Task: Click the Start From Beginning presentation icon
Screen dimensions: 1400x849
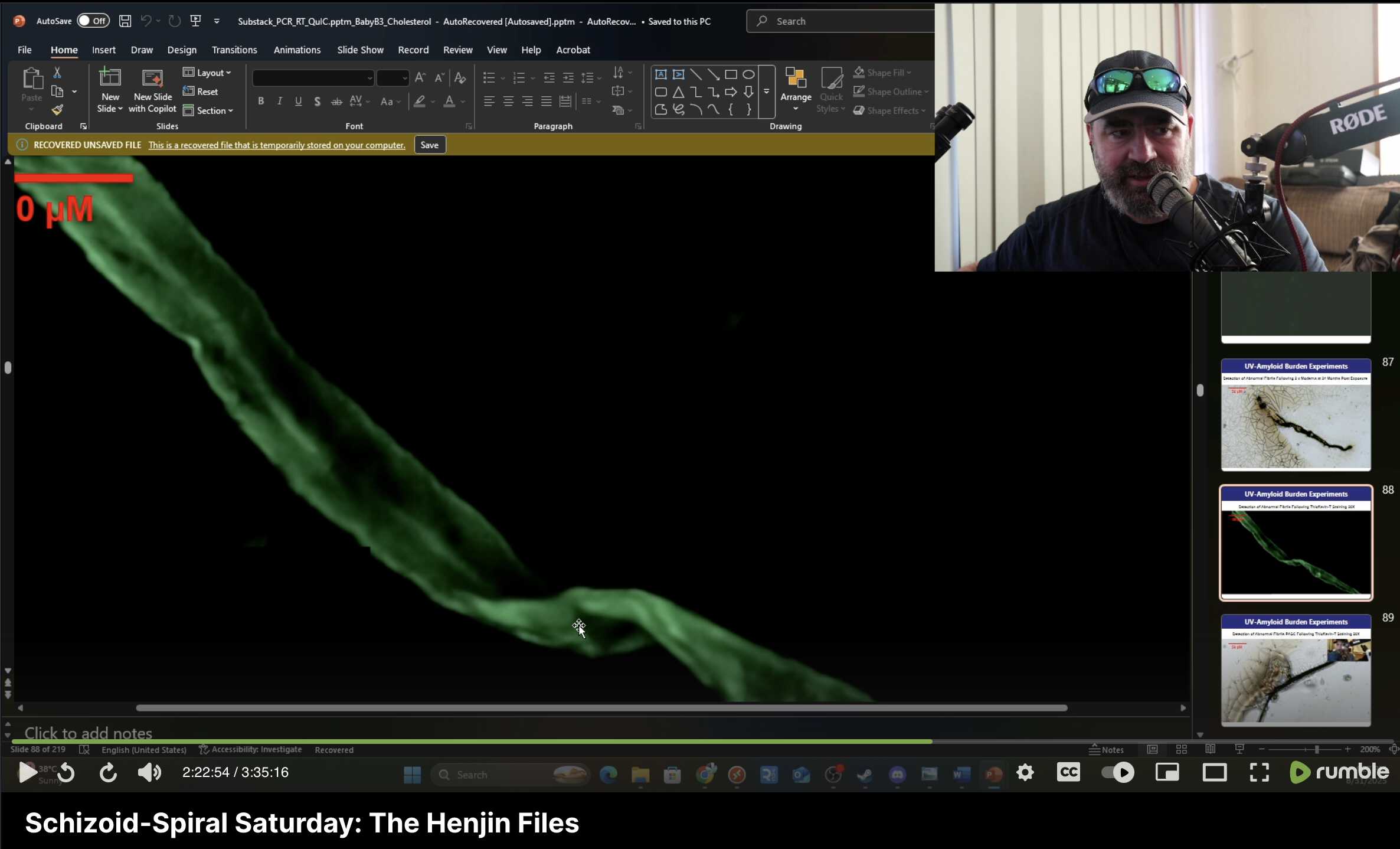Action: click(x=196, y=21)
